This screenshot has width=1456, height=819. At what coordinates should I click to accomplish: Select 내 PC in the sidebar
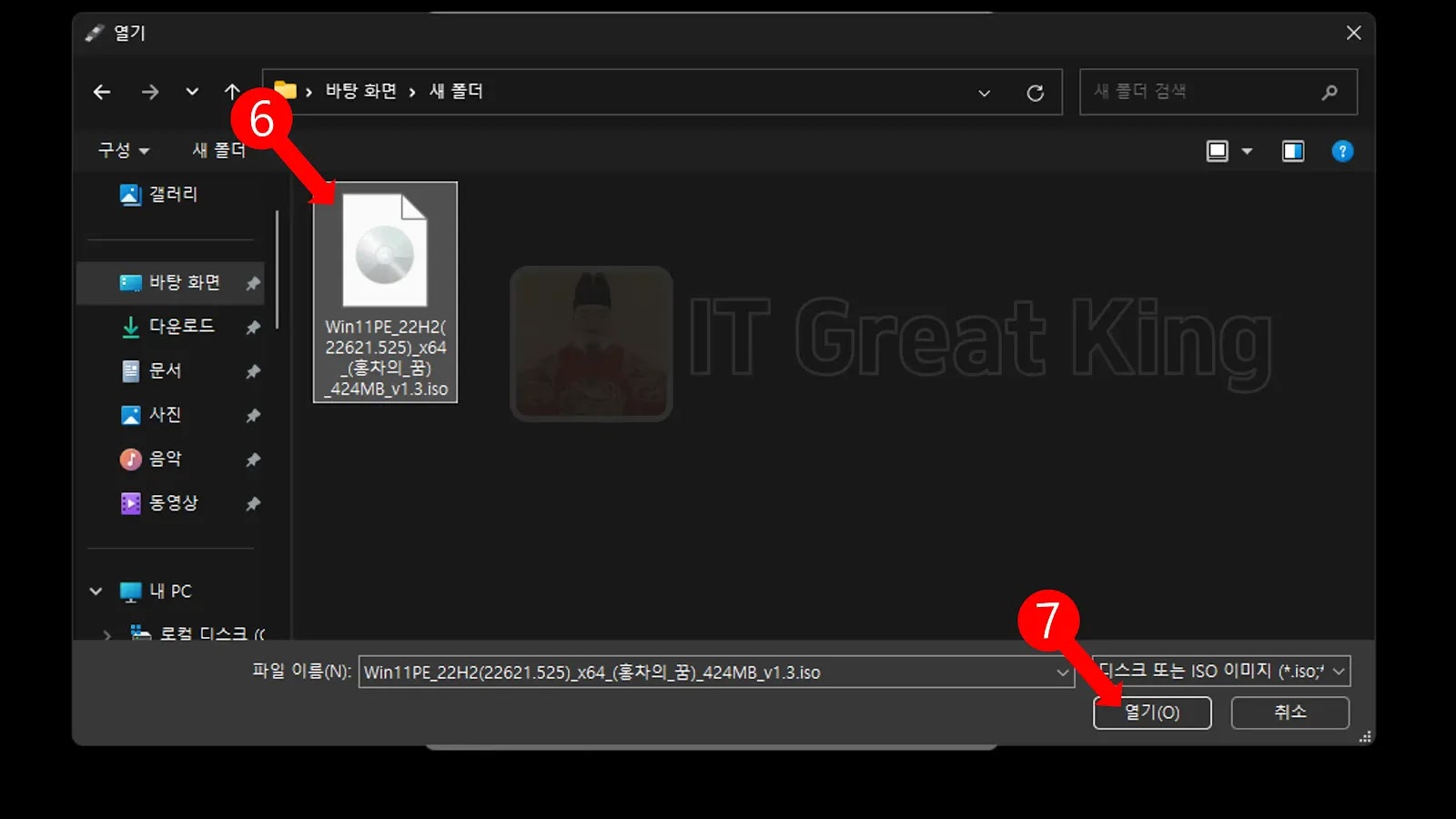(156, 591)
